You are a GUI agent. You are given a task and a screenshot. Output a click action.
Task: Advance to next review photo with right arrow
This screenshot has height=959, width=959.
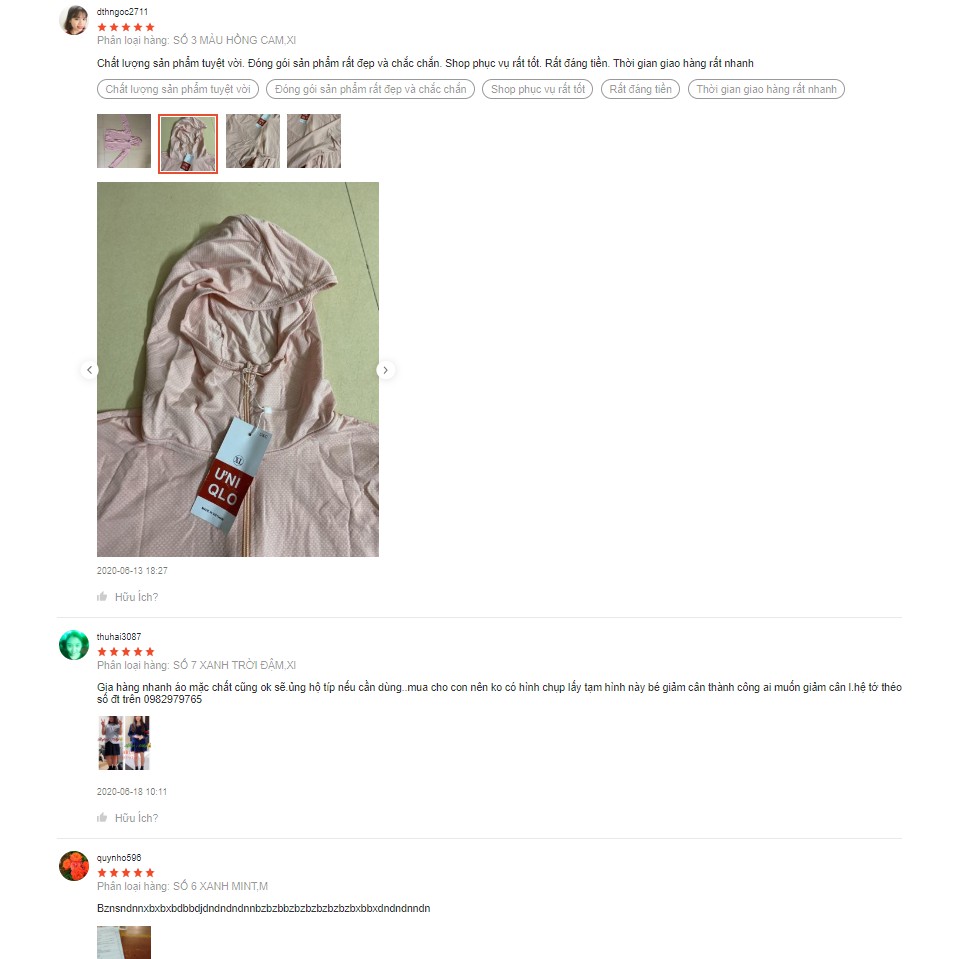tap(385, 370)
